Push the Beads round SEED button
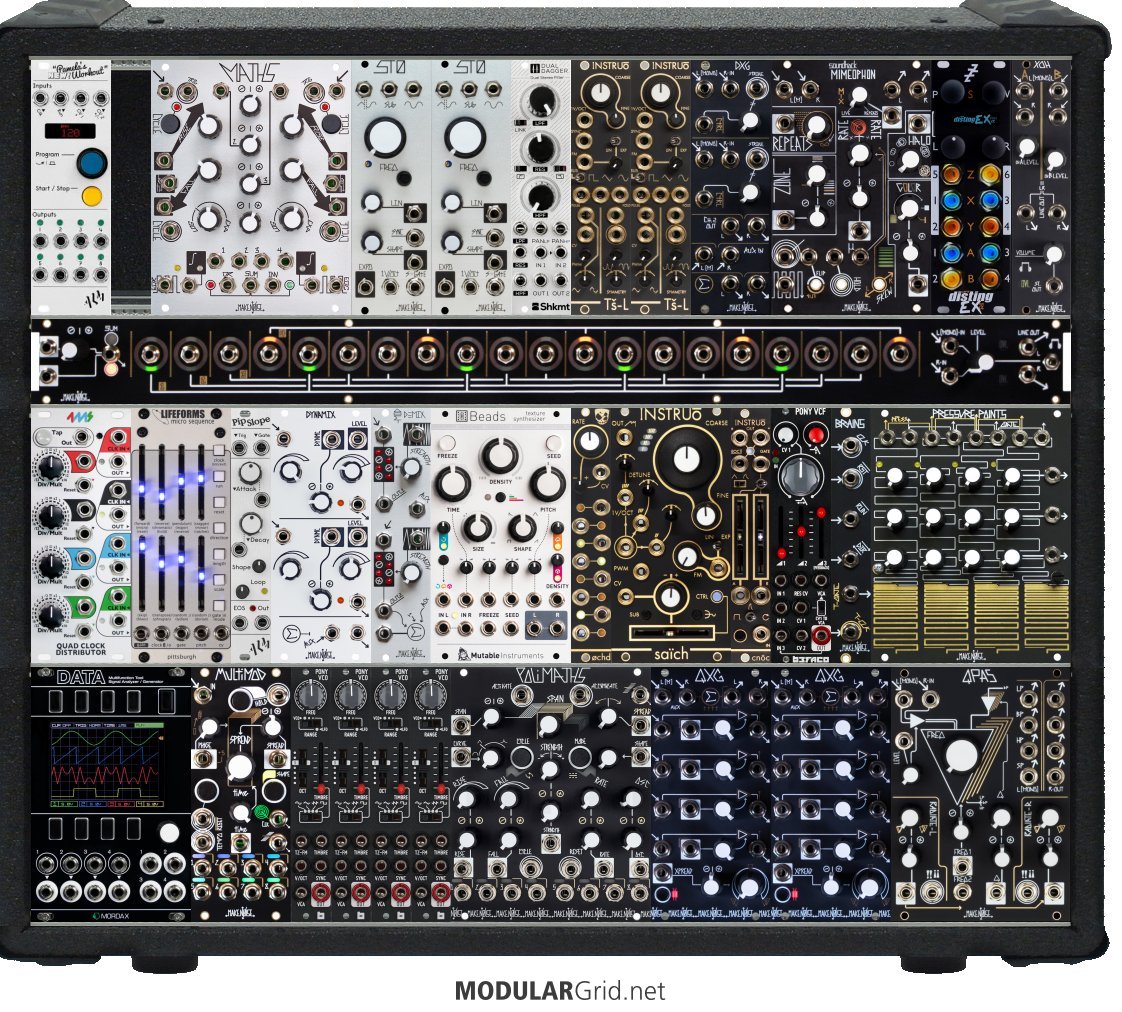The image size is (1122, 1012). pos(553,443)
